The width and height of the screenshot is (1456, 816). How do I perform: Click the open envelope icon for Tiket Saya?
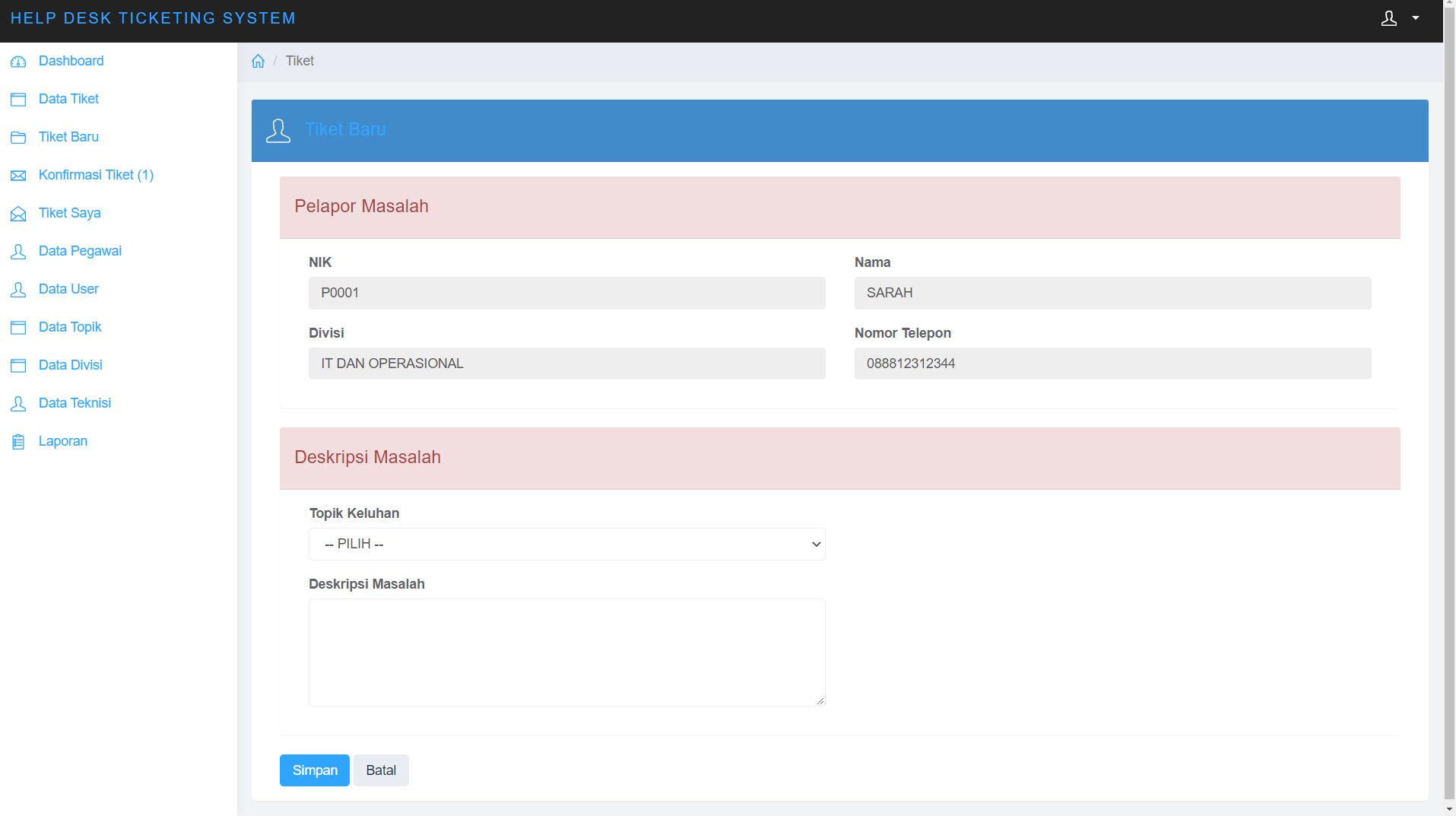(18, 214)
